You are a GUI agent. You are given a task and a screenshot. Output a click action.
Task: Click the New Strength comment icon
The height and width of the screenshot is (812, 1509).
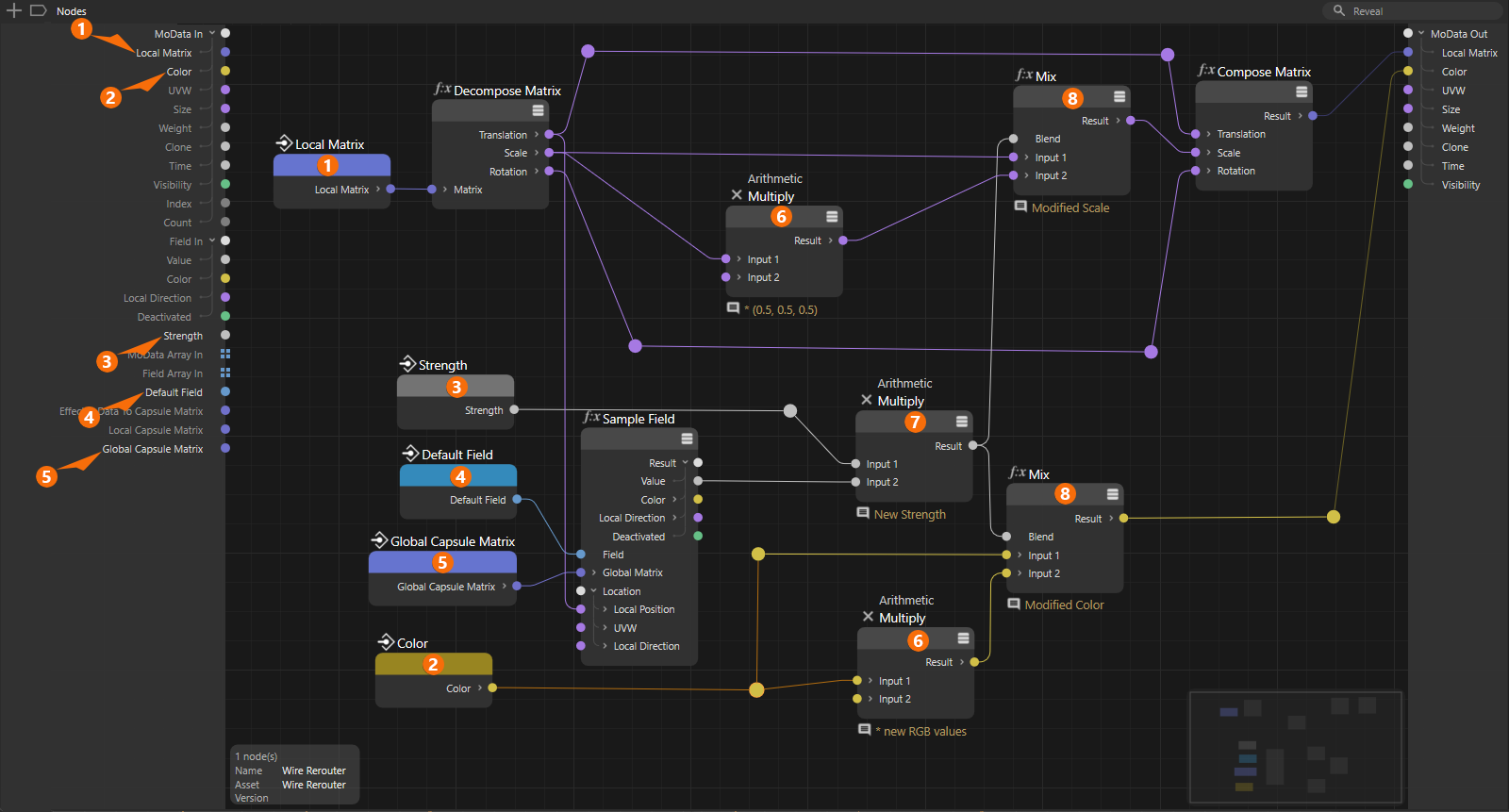863,513
